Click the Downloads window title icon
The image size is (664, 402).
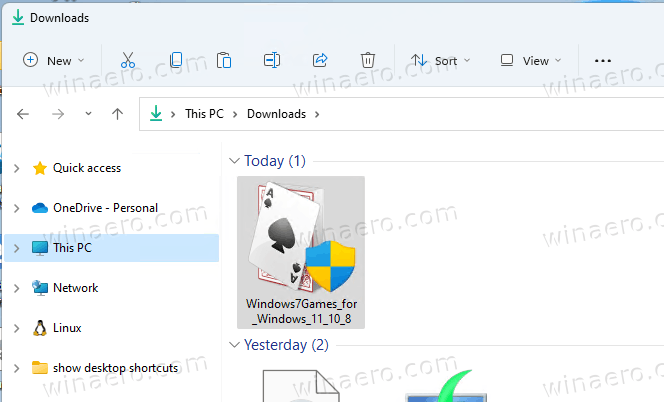[x=18, y=18]
